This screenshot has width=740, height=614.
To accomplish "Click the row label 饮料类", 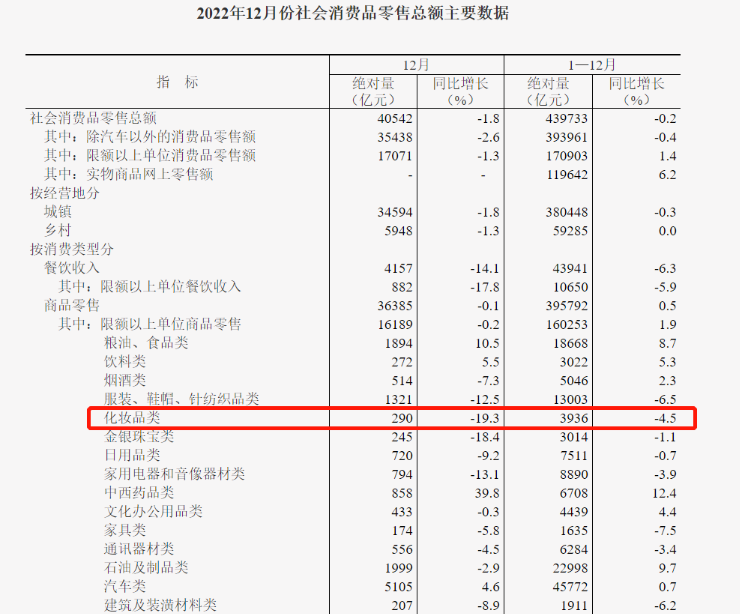I will click(125, 362).
